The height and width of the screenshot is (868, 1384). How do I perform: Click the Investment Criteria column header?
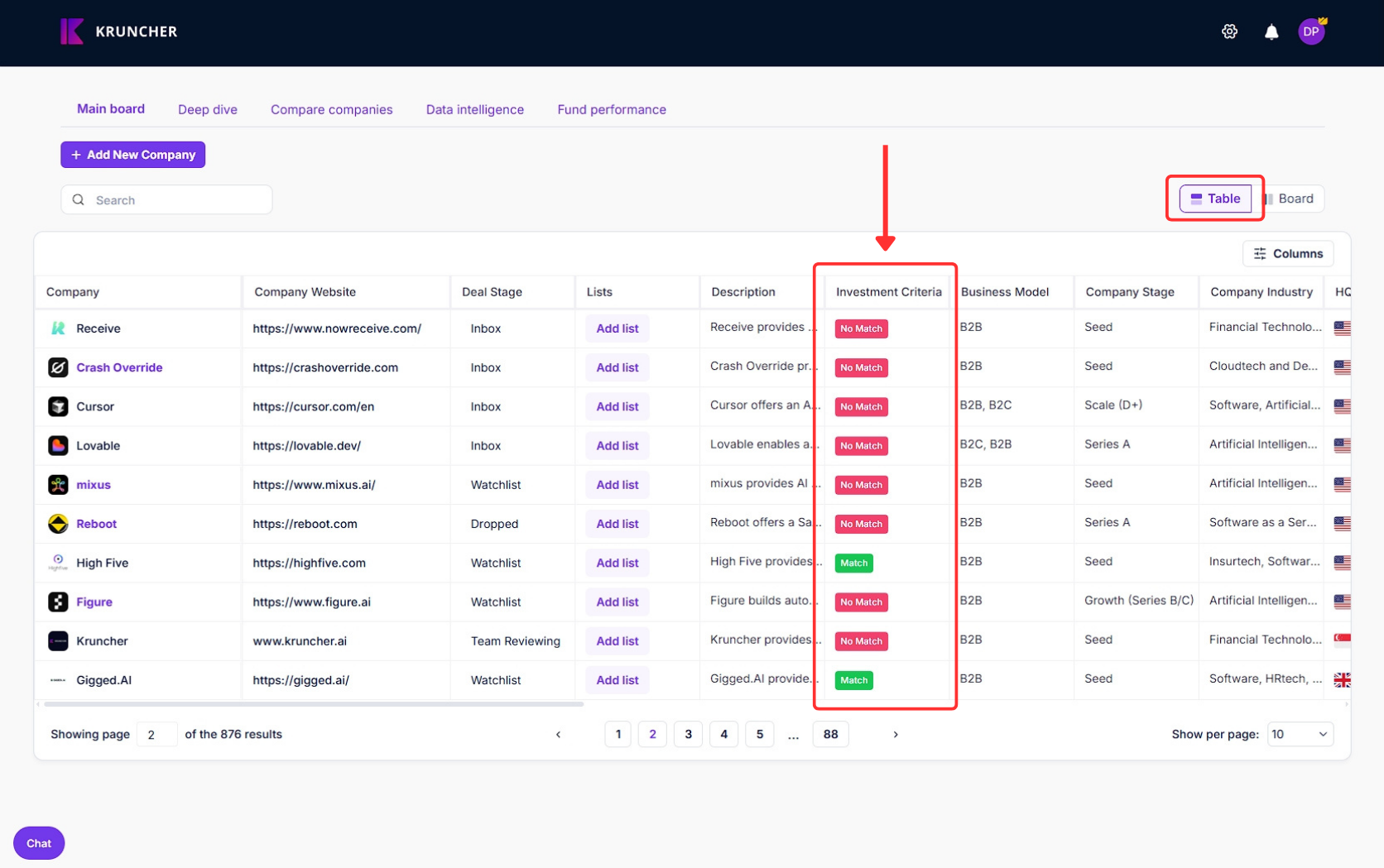coord(888,291)
